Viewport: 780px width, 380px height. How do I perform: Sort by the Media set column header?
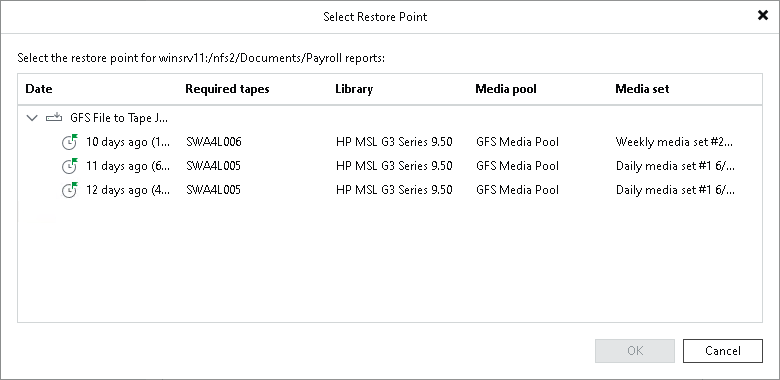pos(642,89)
